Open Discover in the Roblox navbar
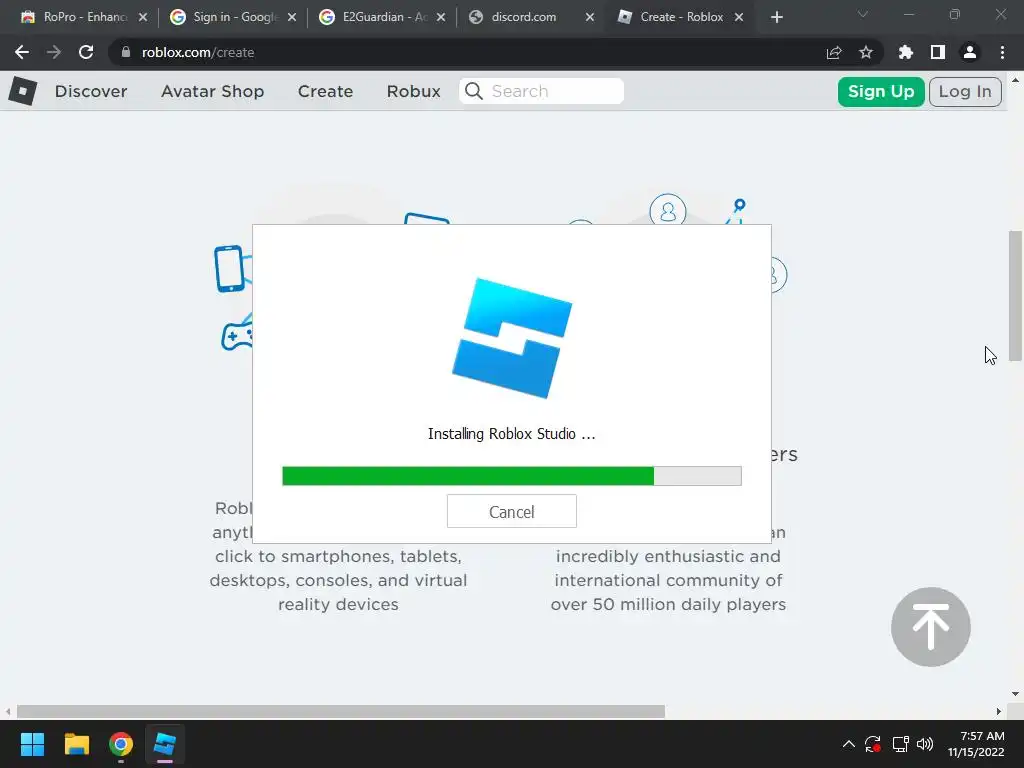Image resolution: width=1024 pixels, height=768 pixels. point(91,91)
